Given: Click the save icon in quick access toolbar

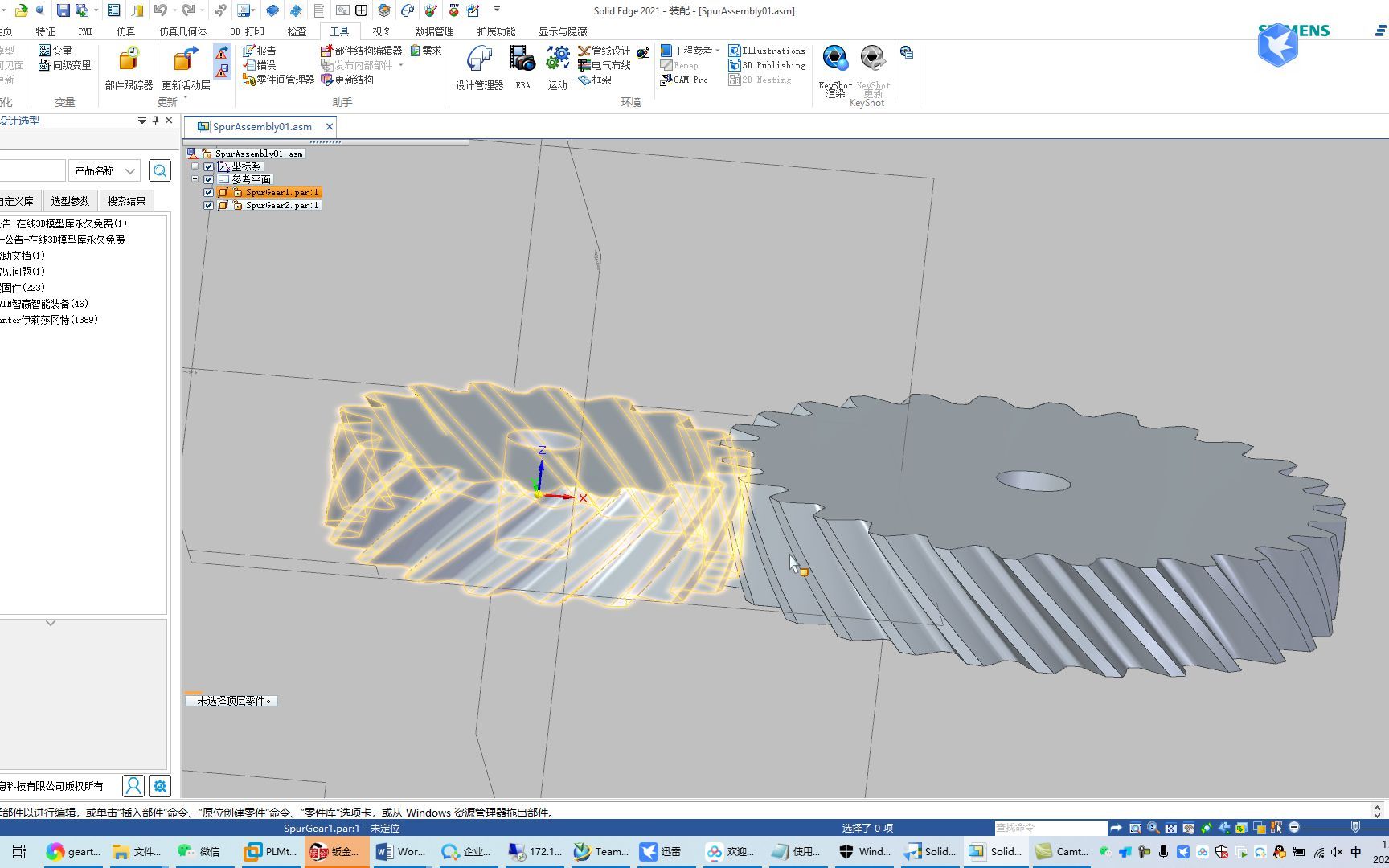Looking at the screenshot, I should pyautogui.click(x=63, y=10).
